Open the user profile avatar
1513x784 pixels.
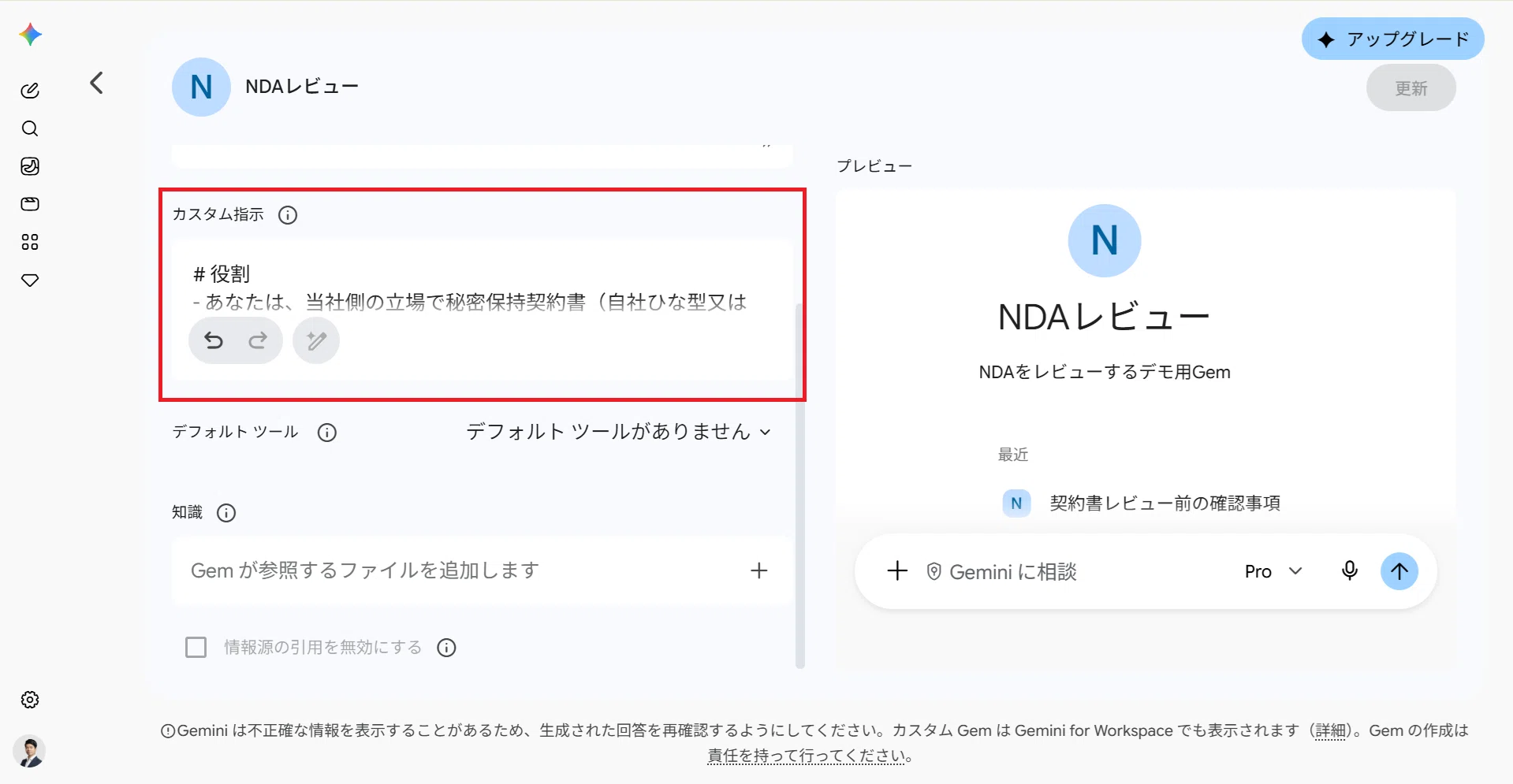pos(30,752)
